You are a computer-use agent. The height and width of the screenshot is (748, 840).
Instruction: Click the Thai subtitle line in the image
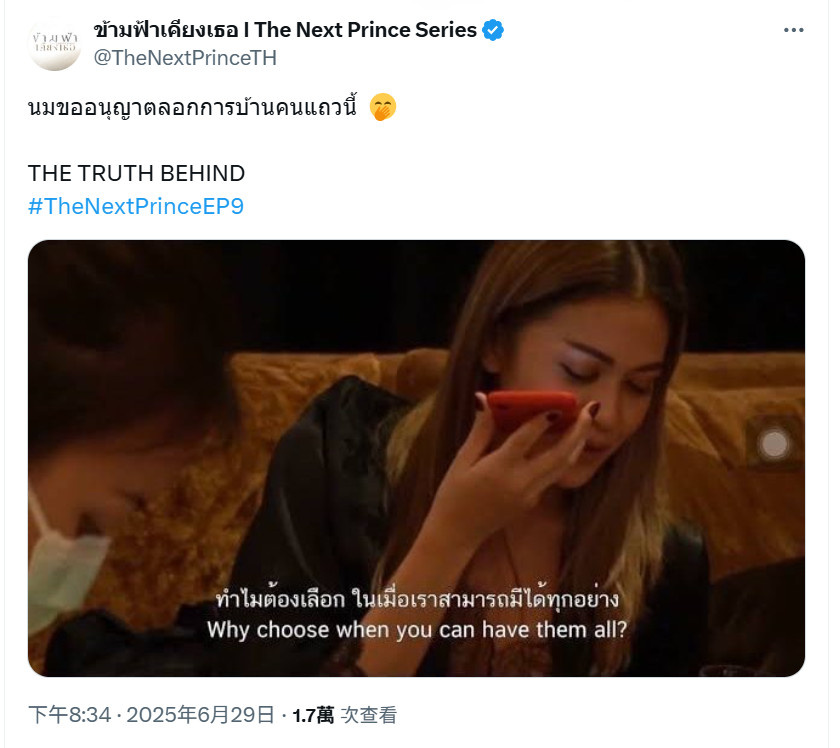[417, 599]
